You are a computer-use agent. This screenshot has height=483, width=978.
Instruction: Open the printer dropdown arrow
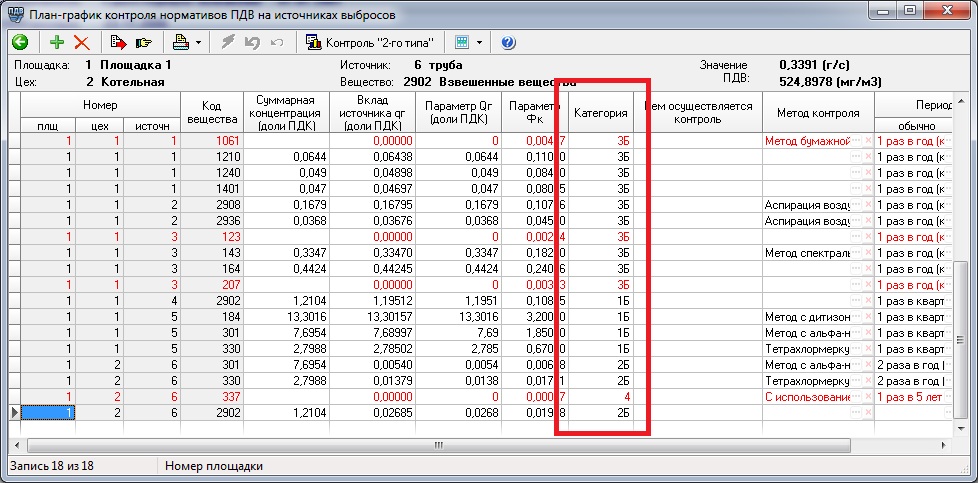tap(198, 43)
